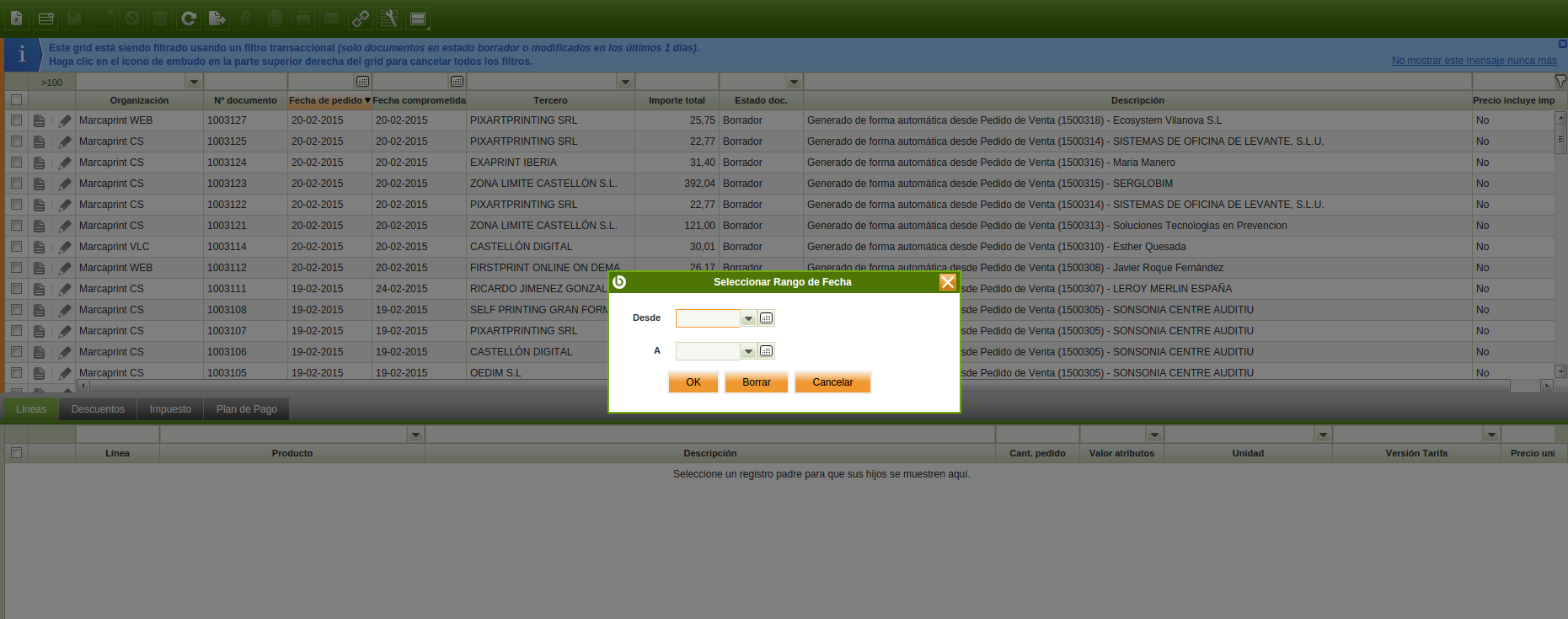This screenshot has width=1568, height=619.
Task: Open the Producto filter dropdown in lines grid
Action: (x=415, y=435)
